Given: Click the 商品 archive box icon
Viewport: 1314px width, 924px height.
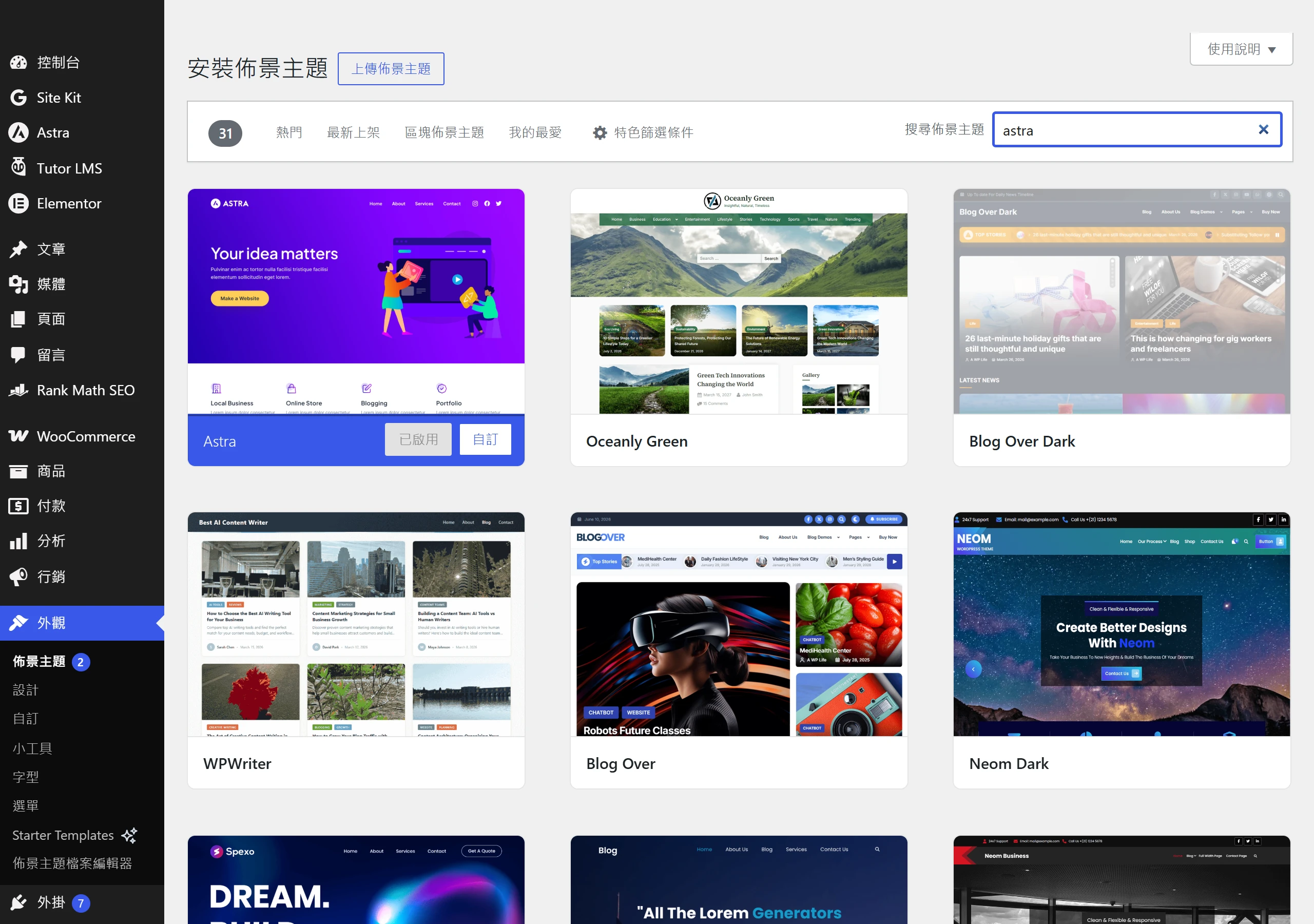Looking at the screenshot, I should pos(18,471).
